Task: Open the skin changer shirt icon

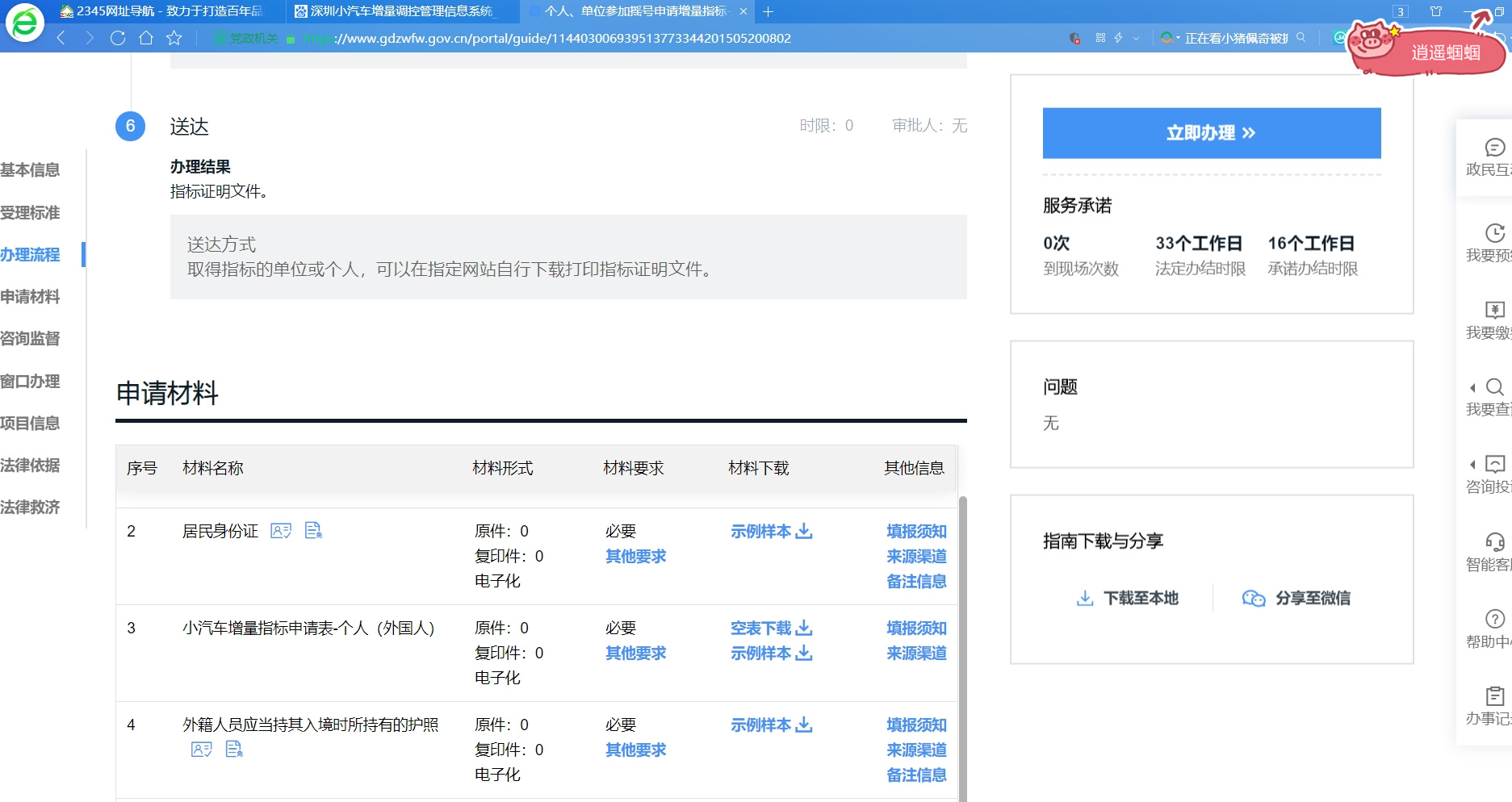Action: click(x=1436, y=11)
